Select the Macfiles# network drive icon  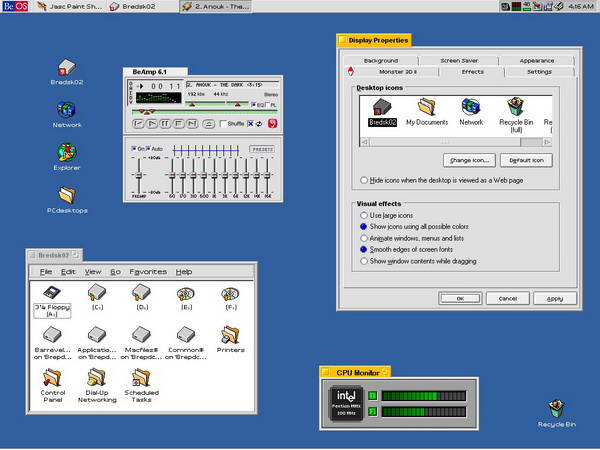pyautogui.click(x=142, y=335)
